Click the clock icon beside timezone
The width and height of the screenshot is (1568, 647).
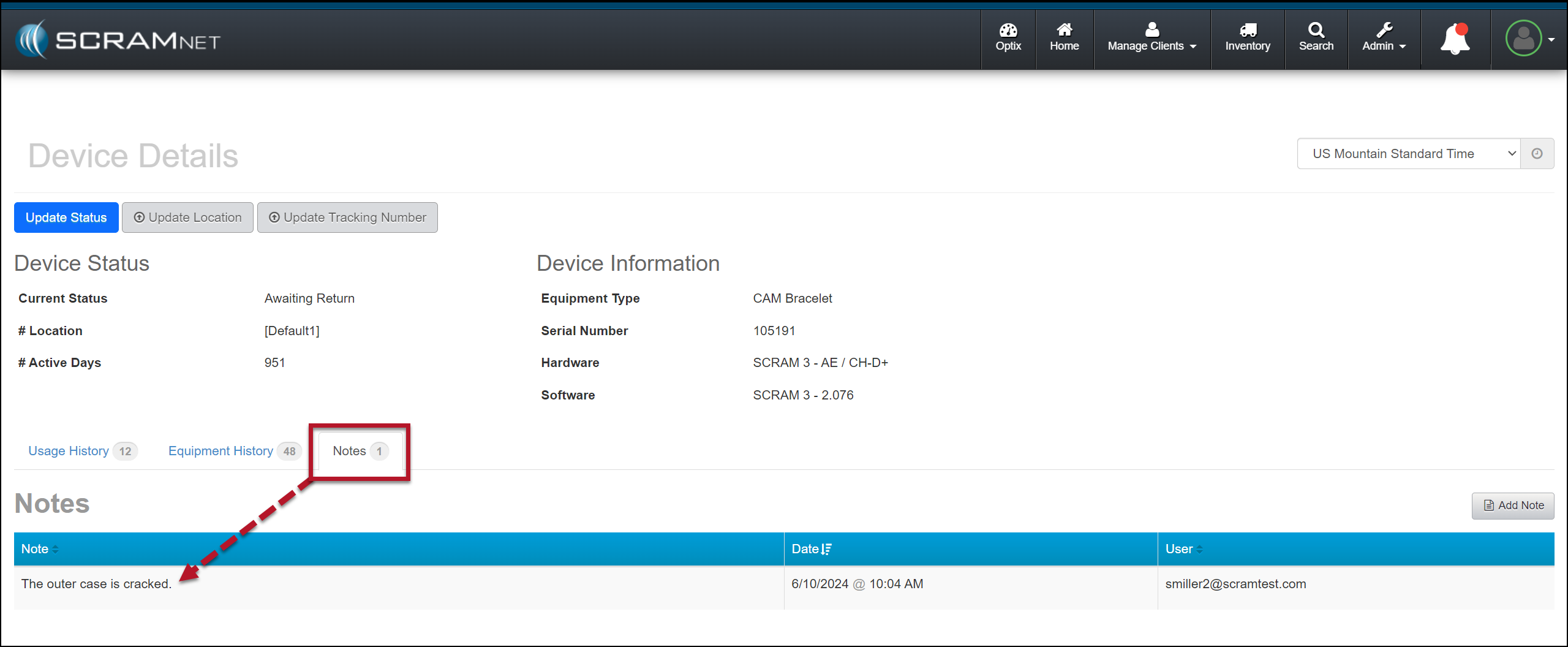pyautogui.click(x=1537, y=154)
